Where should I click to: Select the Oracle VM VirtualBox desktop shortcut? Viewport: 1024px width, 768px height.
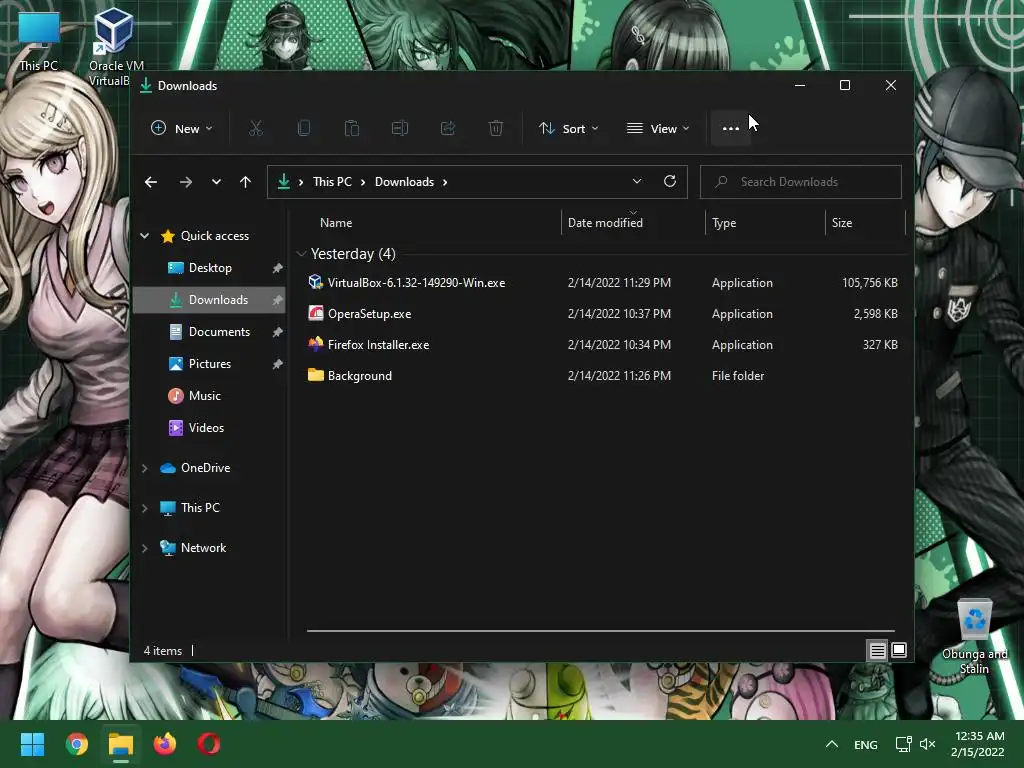pyautogui.click(x=114, y=46)
